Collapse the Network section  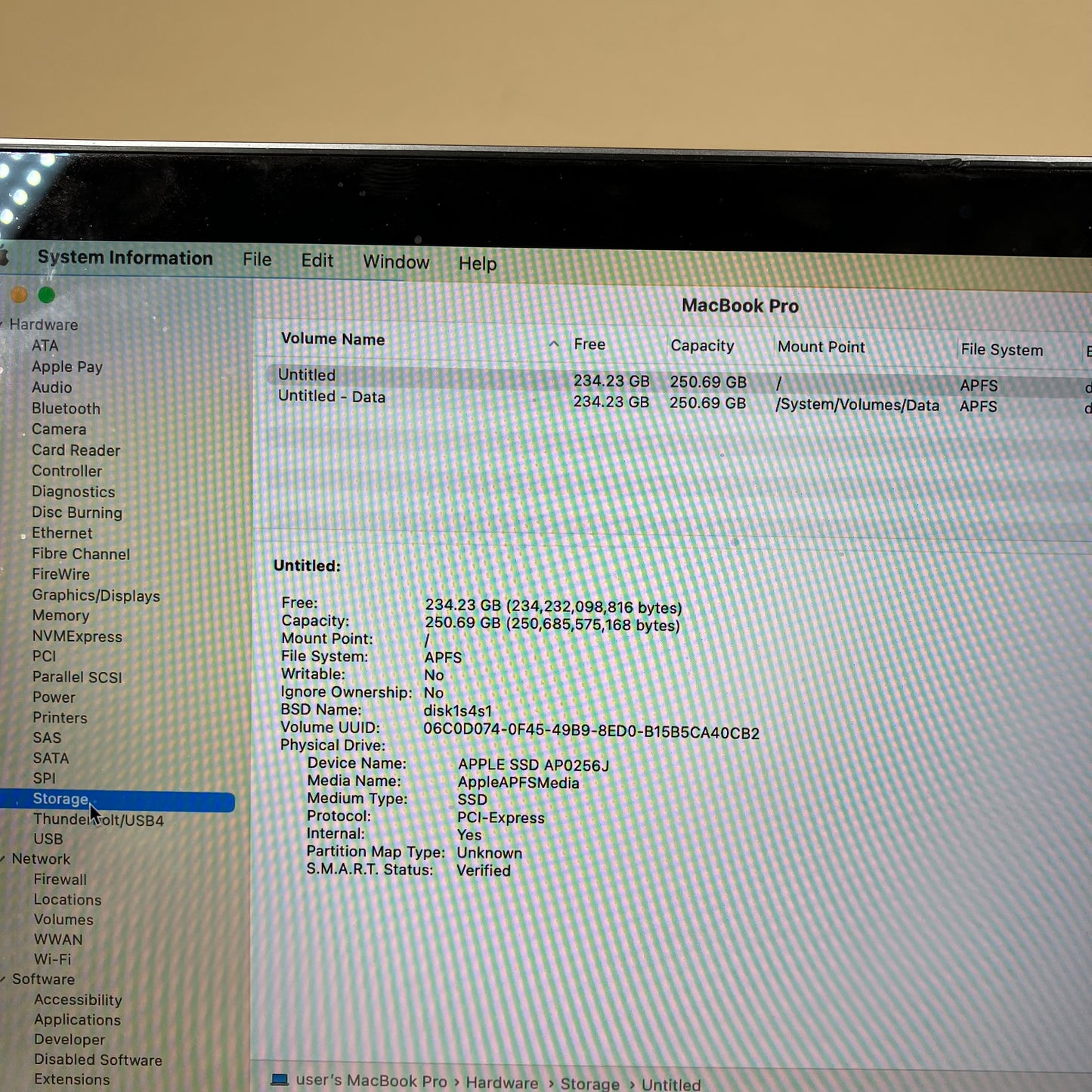point(4,858)
